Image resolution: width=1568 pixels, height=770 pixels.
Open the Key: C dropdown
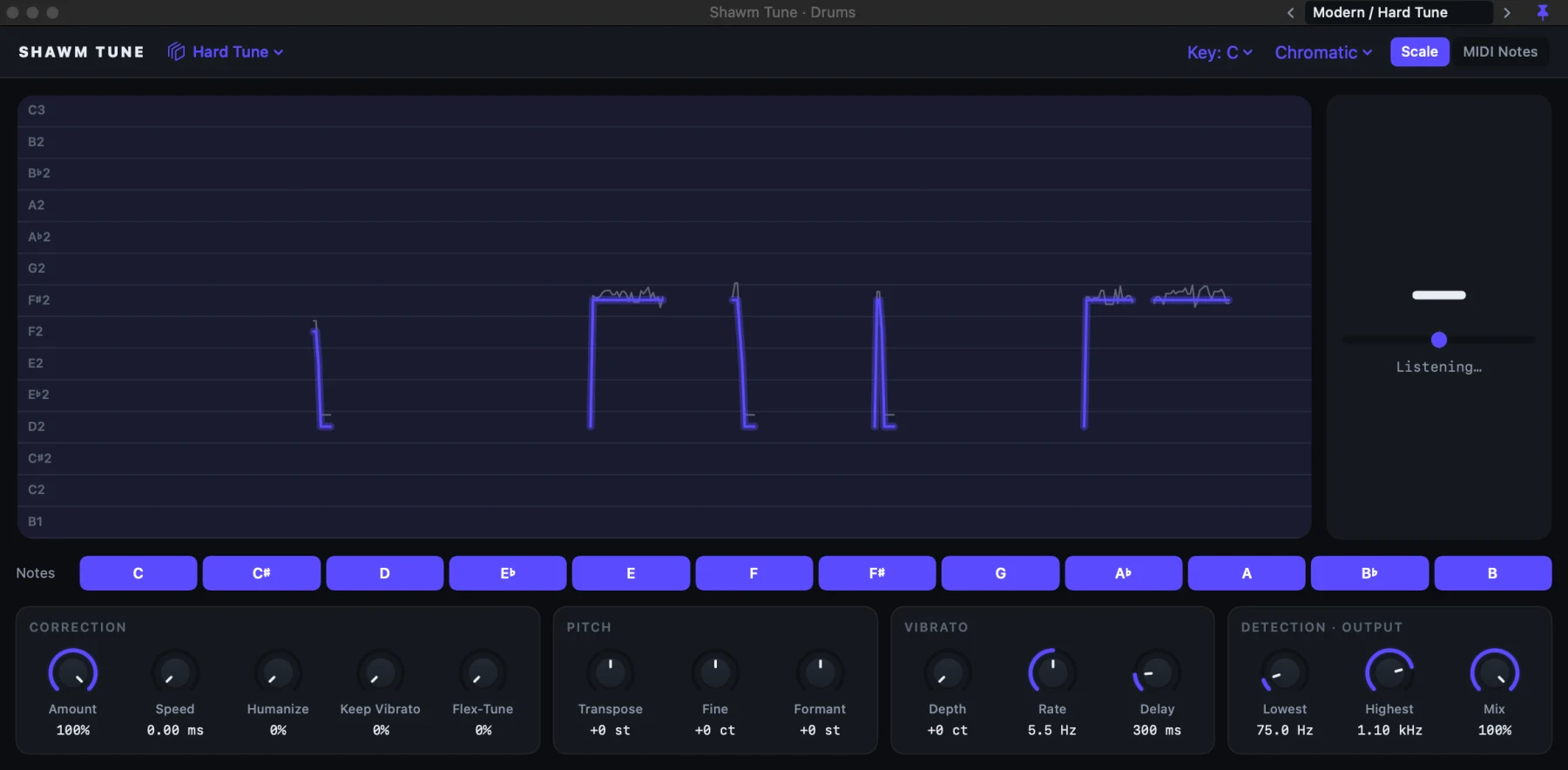pos(1220,52)
